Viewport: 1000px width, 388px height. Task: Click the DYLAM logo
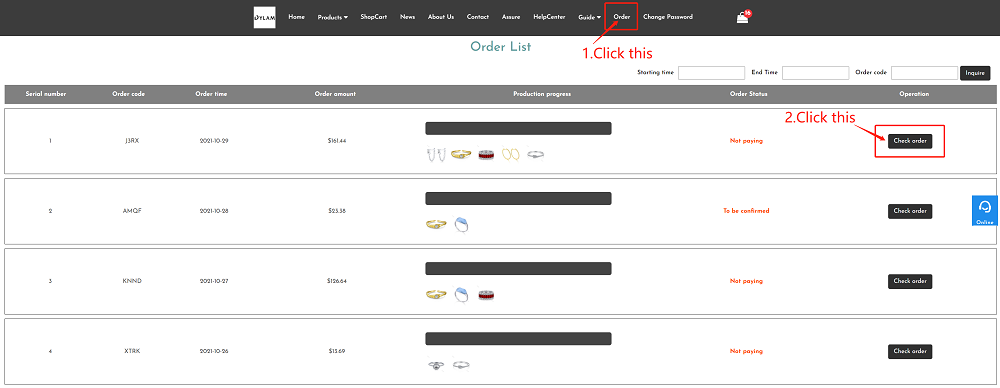265,17
